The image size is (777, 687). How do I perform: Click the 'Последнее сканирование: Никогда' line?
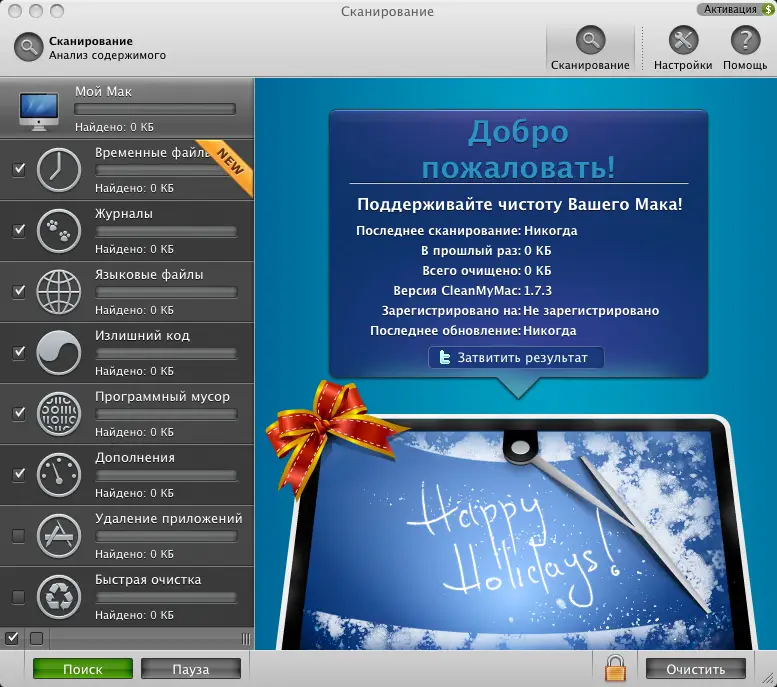click(467, 231)
